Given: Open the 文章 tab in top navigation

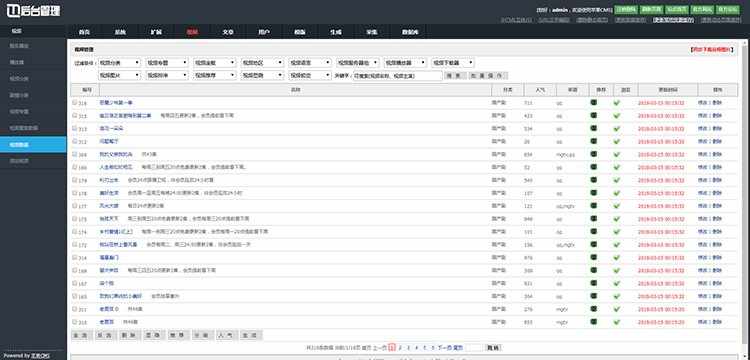Looking at the screenshot, I should [228, 32].
